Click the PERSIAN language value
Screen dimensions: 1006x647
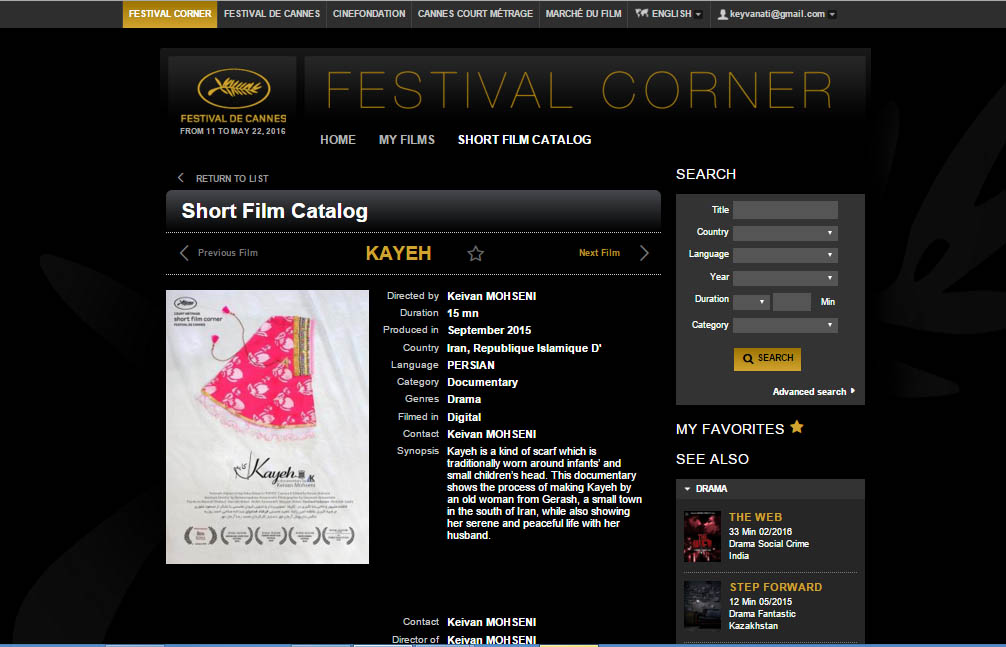pyautogui.click(x=471, y=365)
